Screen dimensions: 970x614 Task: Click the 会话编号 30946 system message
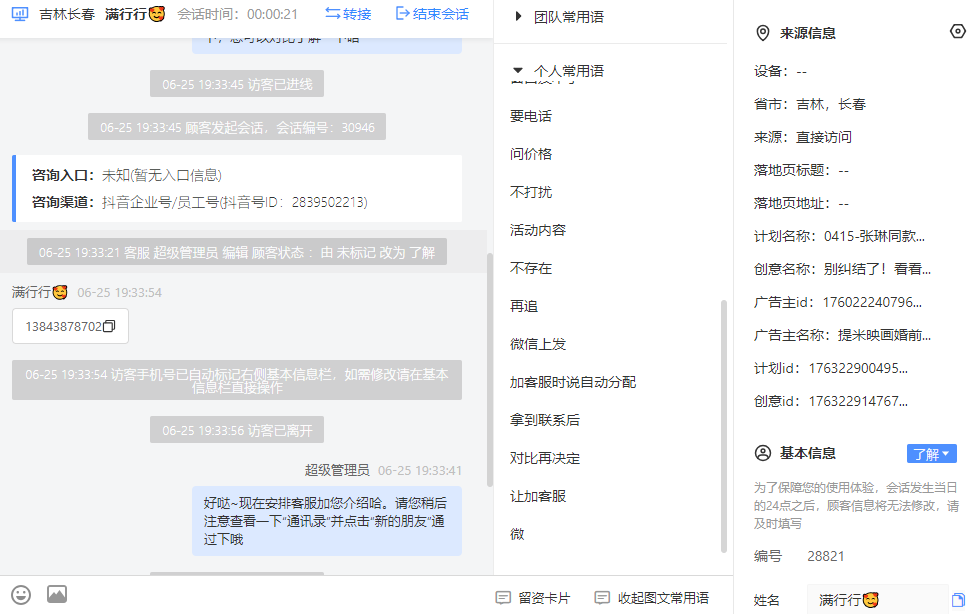[237, 127]
